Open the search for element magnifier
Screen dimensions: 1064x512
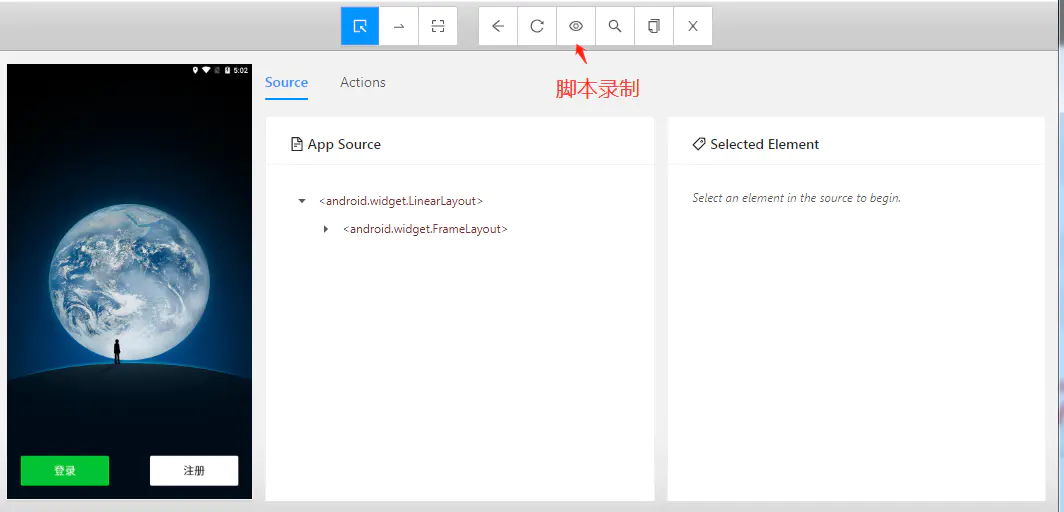click(x=615, y=26)
